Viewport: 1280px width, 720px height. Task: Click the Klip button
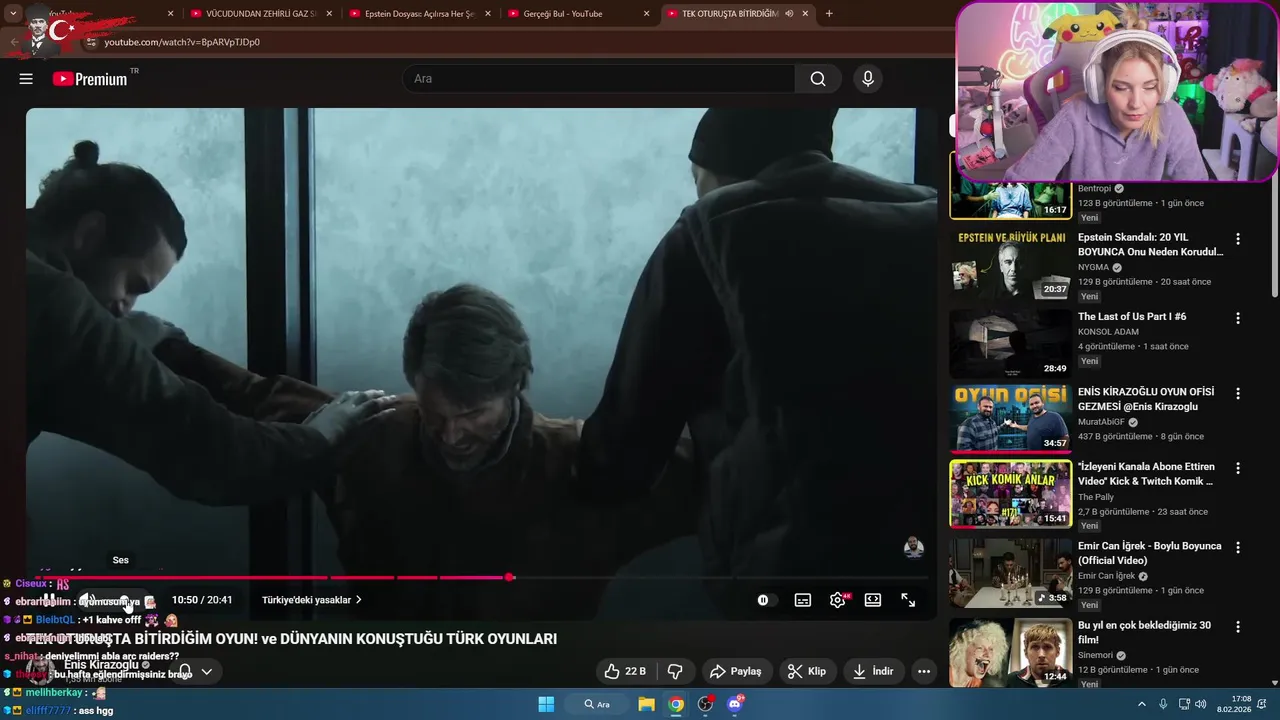(x=807, y=671)
